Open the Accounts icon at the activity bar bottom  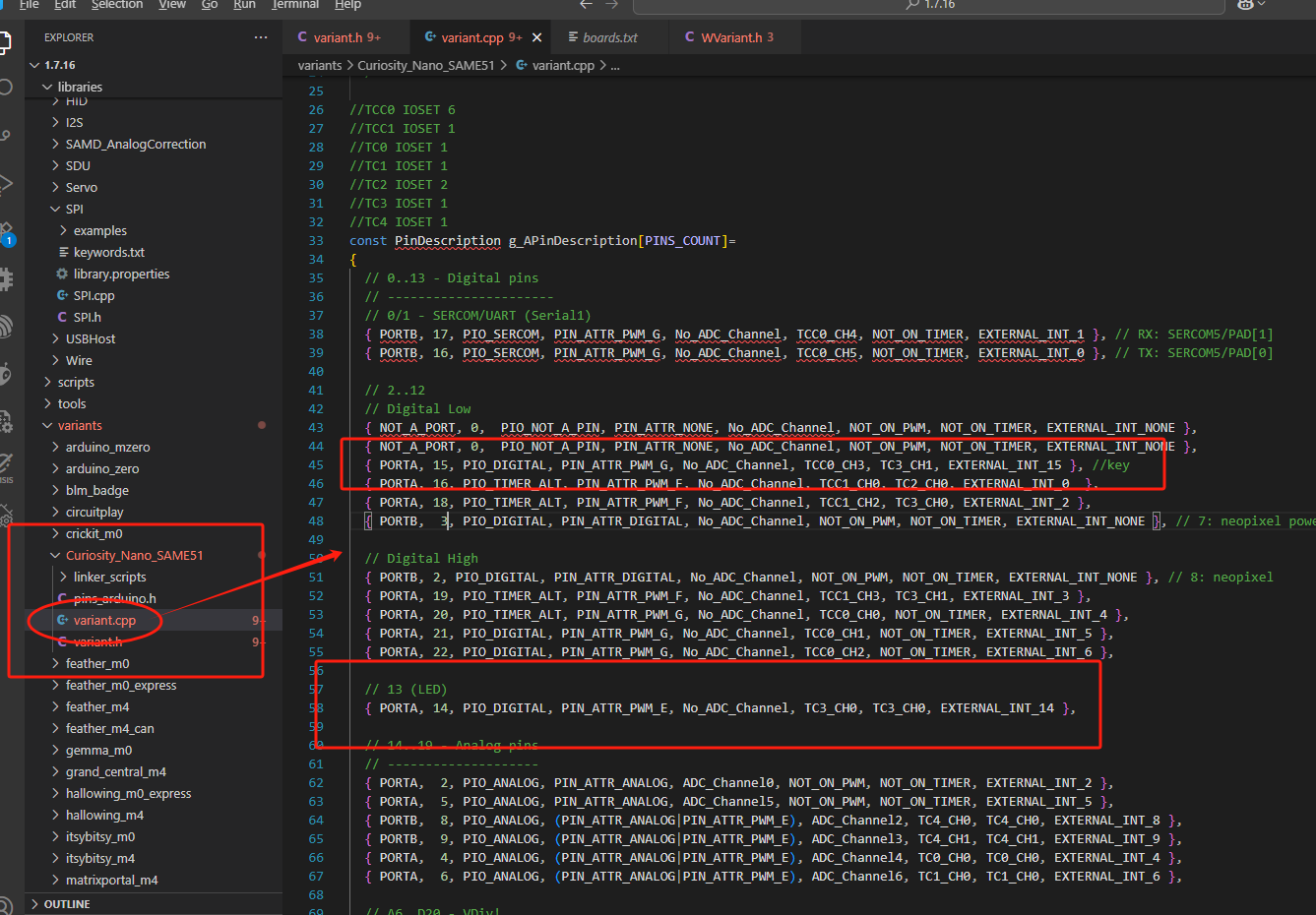[4, 905]
